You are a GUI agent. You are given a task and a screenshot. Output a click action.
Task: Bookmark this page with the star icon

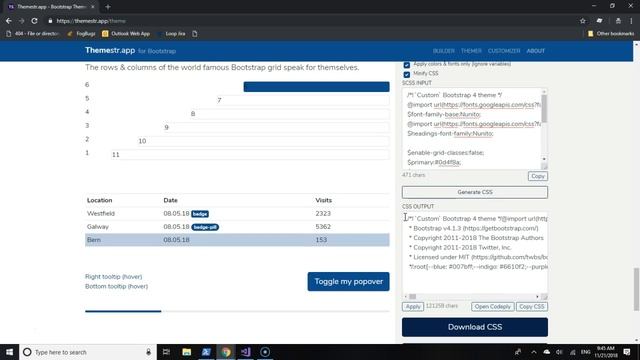click(583, 21)
